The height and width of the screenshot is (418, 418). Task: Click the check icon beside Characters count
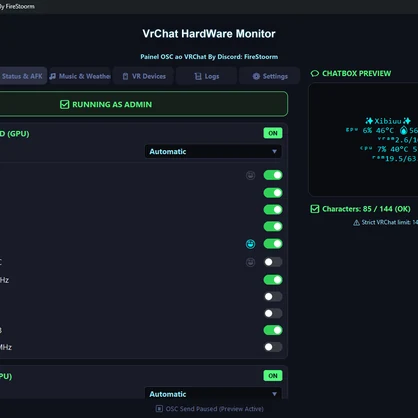click(x=315, y=209)
